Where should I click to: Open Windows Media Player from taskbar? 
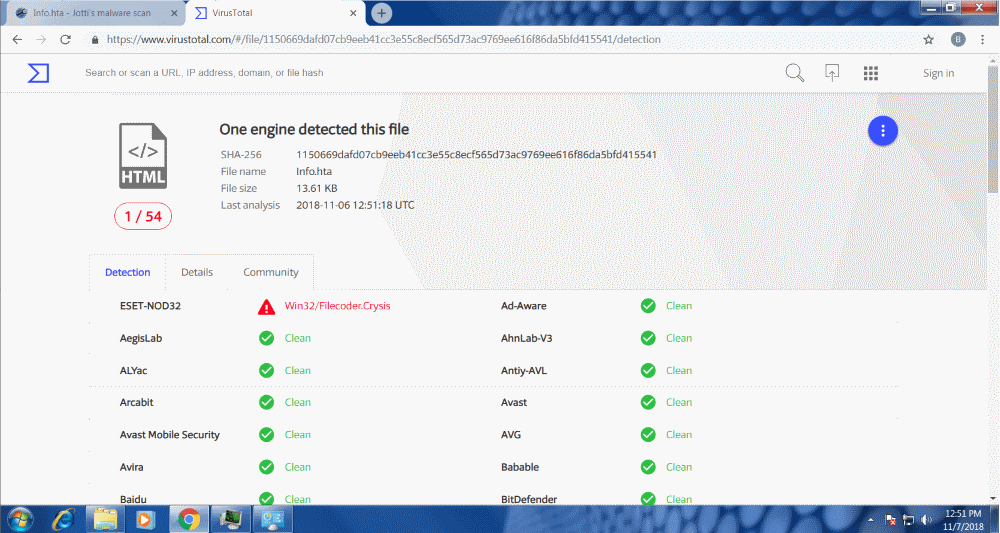[145, 520]
